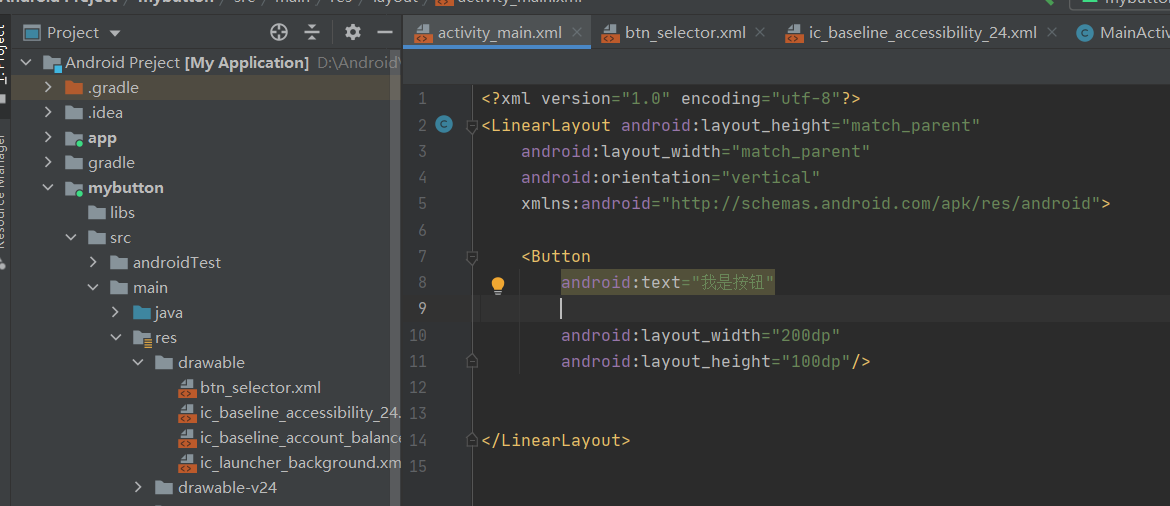1170x506 pixels.
Task: Select ic_baseline_accessibility_24 file in tree
Action: tap(290, 413)
